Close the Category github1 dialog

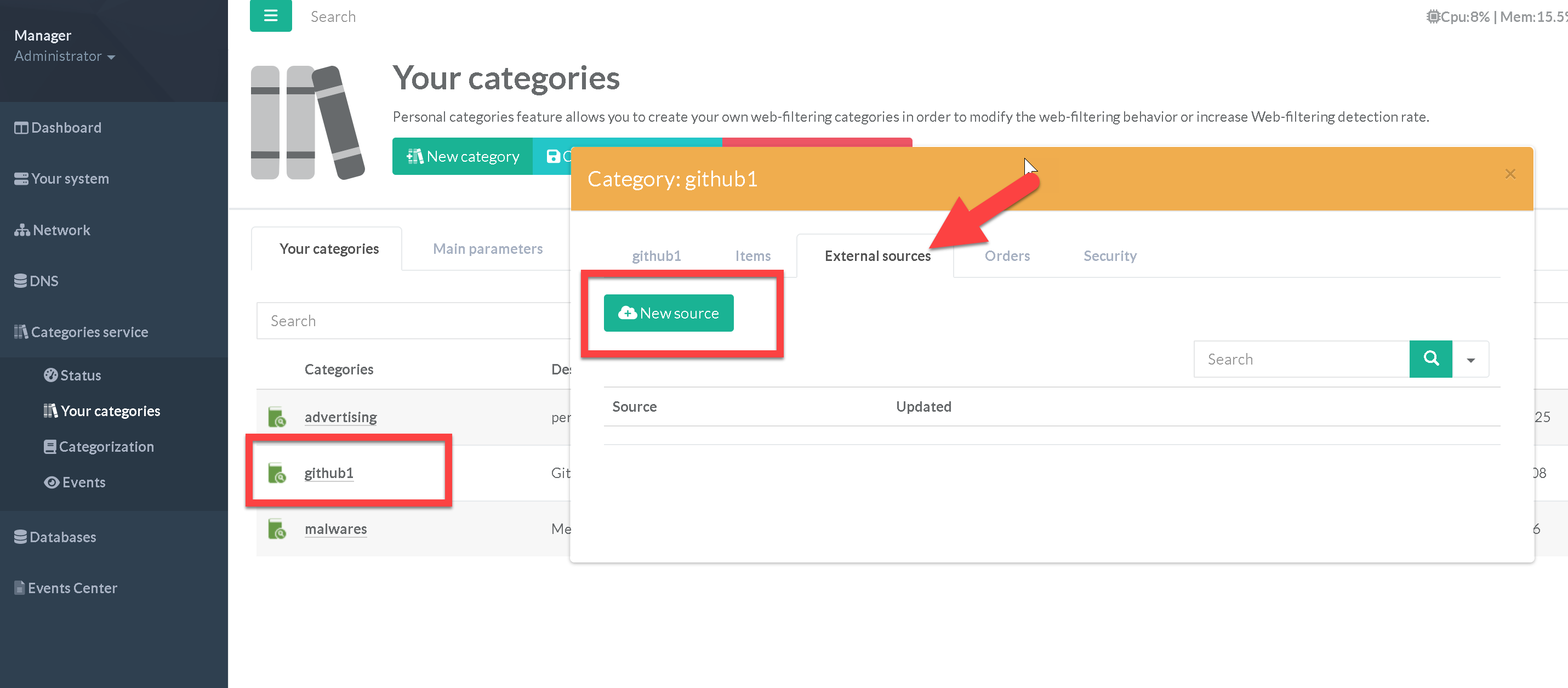tap(1509, 174)
